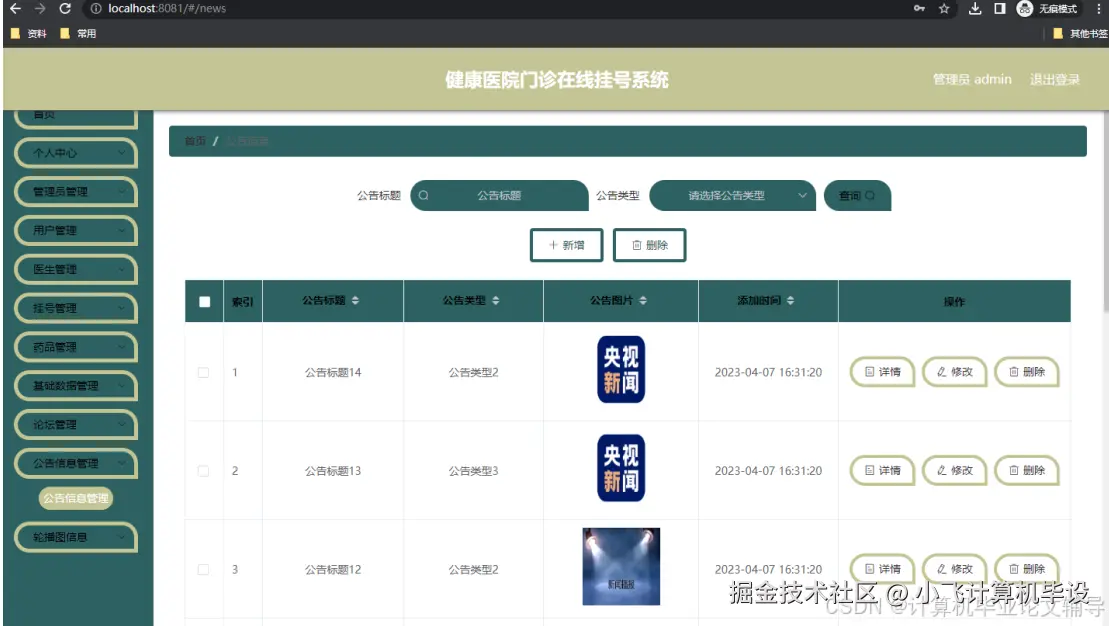This screenshot has width=1109, height=626.
Task: Check the checkbox for row 索引 1
Action: [203, 371]
